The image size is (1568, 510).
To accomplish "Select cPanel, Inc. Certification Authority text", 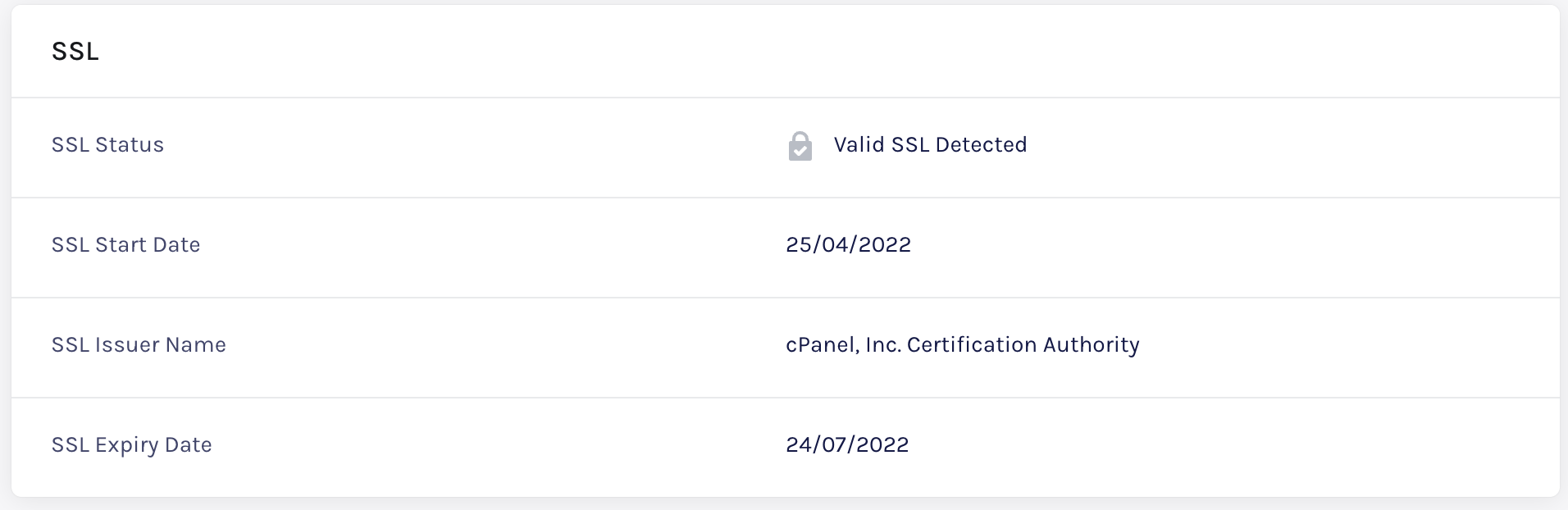I will coord(963,345).
